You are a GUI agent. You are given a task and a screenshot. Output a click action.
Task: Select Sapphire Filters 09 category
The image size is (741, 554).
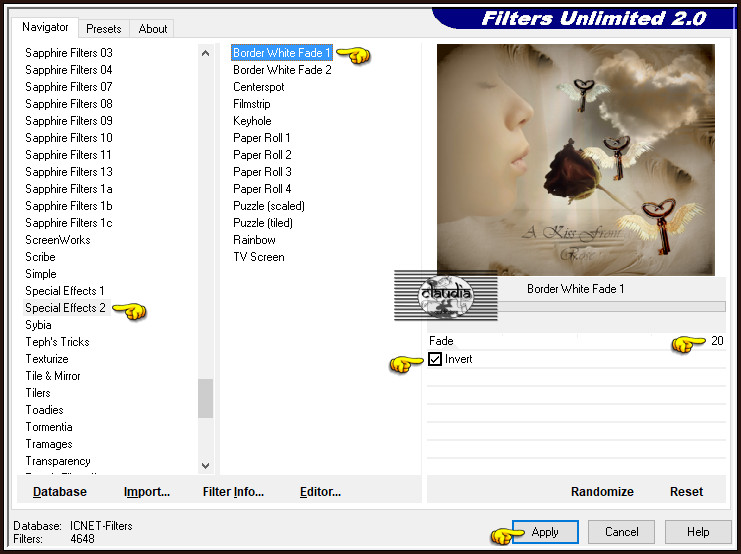pyautogui.click(x=69, y=121)
